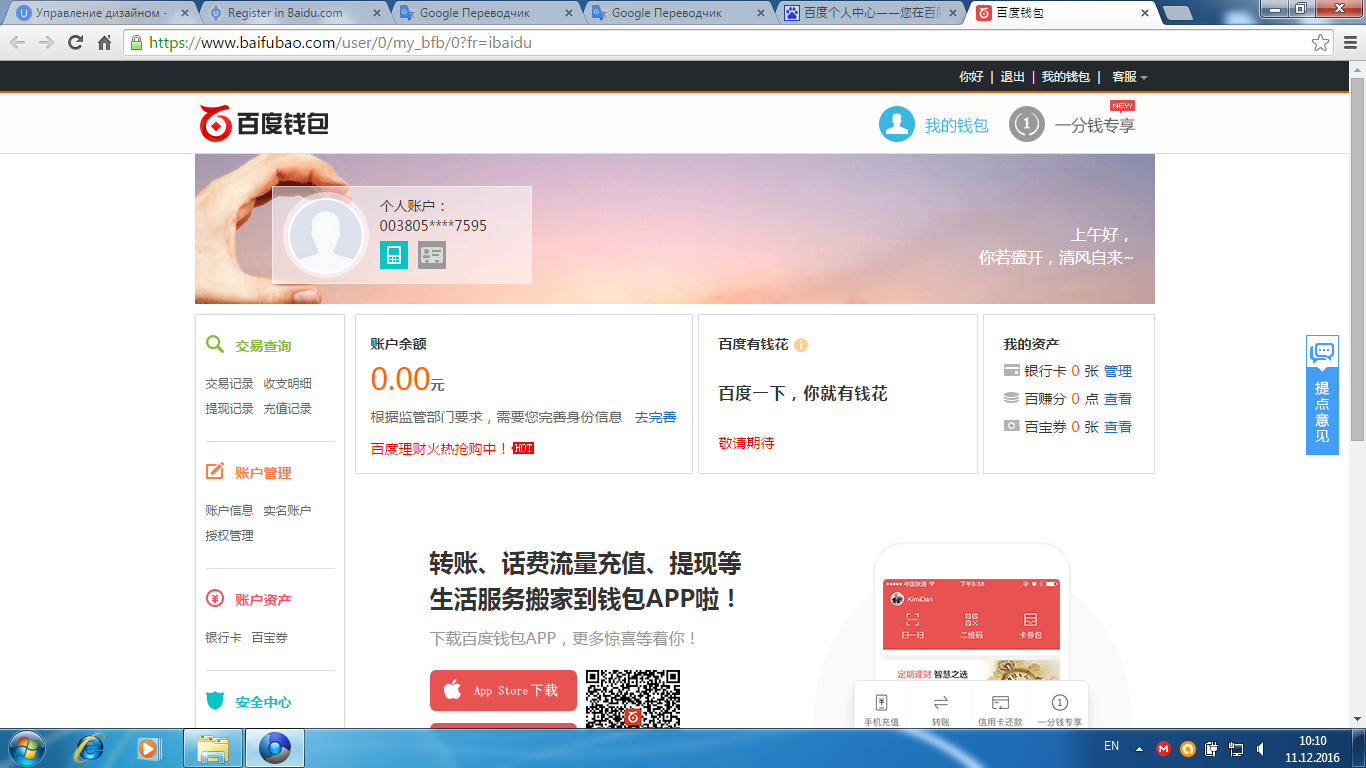The image size is (1366, 768).
Task: Click the bank card icon beside 银行卡
Action: [x=1012, y=370]
